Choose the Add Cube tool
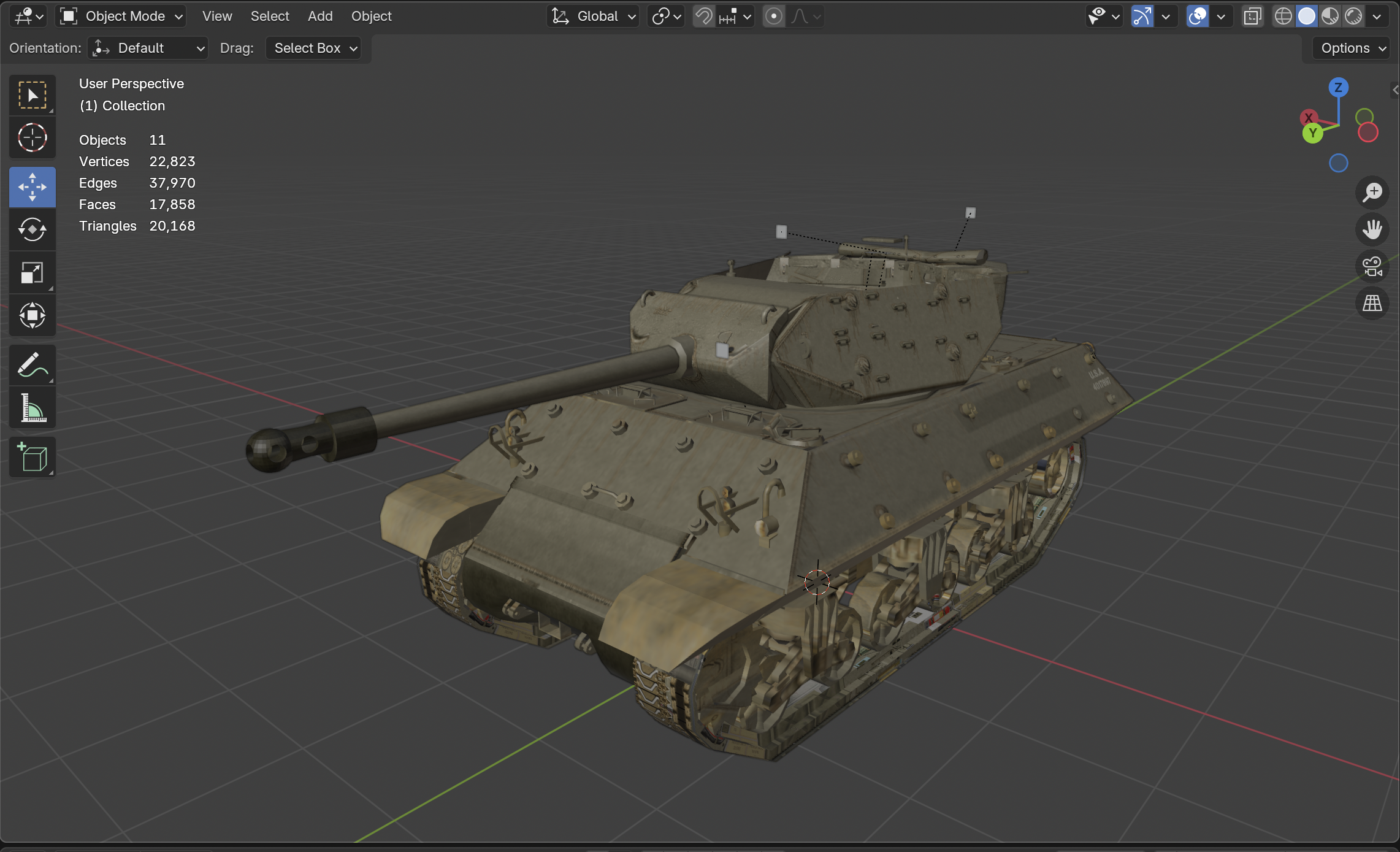This screenshot has height=852, width=1400. coord(32,456)
